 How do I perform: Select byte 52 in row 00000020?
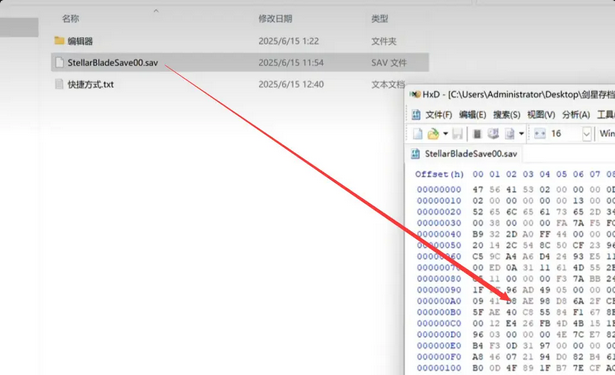click(x=478, y=212)
